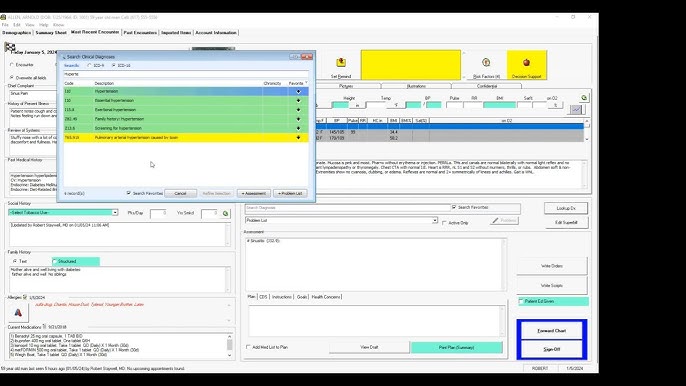Open Past Encounters tab
This screenshot has height=386, width=686.
140,32
